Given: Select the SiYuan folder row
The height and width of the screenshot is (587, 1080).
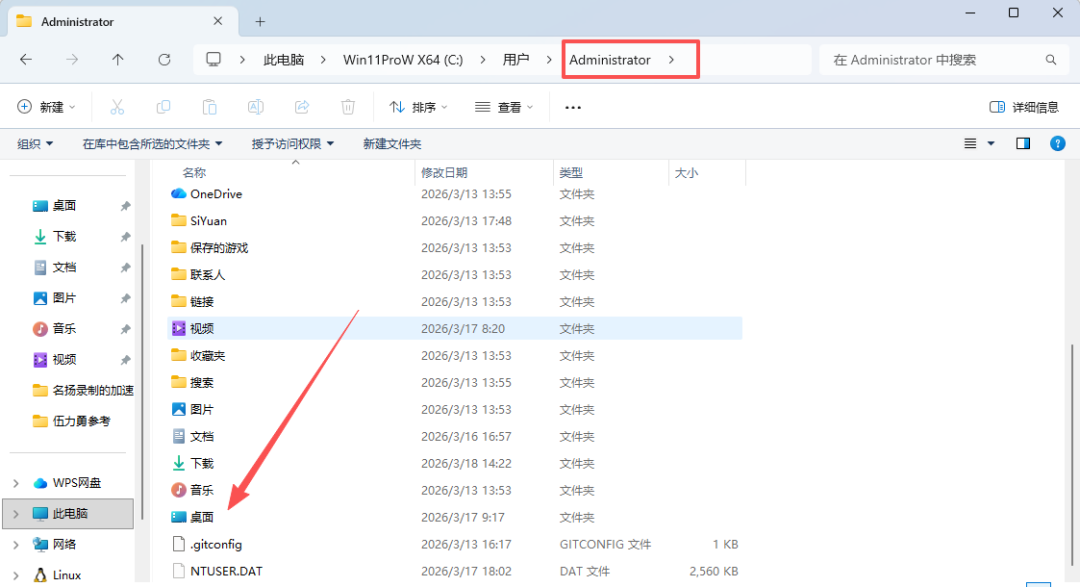Looking at the screenshot, I should [455, 221].
